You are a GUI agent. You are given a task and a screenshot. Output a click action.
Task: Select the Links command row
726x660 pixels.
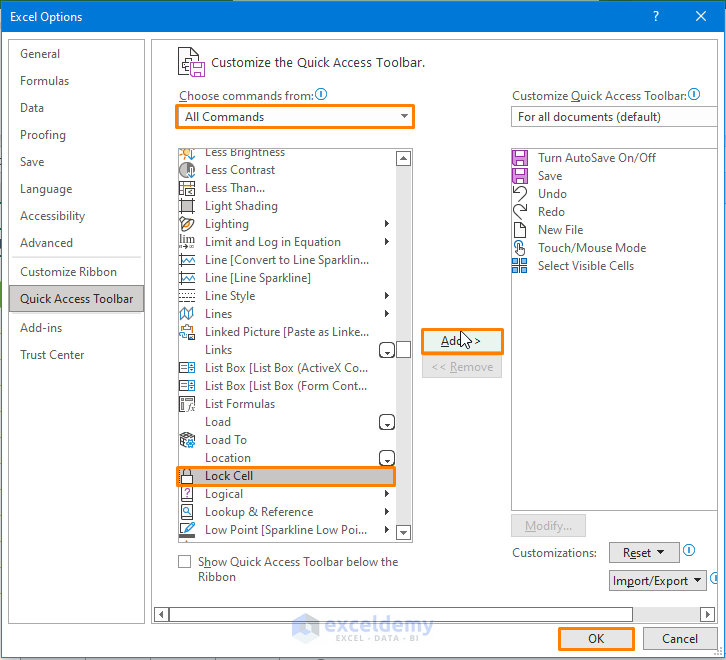[287, 350]
